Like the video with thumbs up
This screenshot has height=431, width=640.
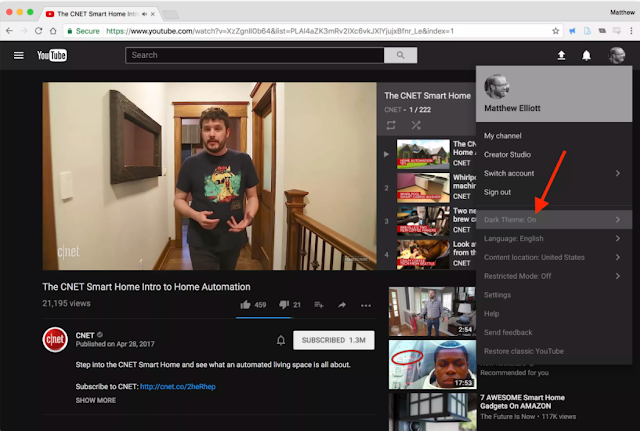pyautogui.click(x=246, y=304)
